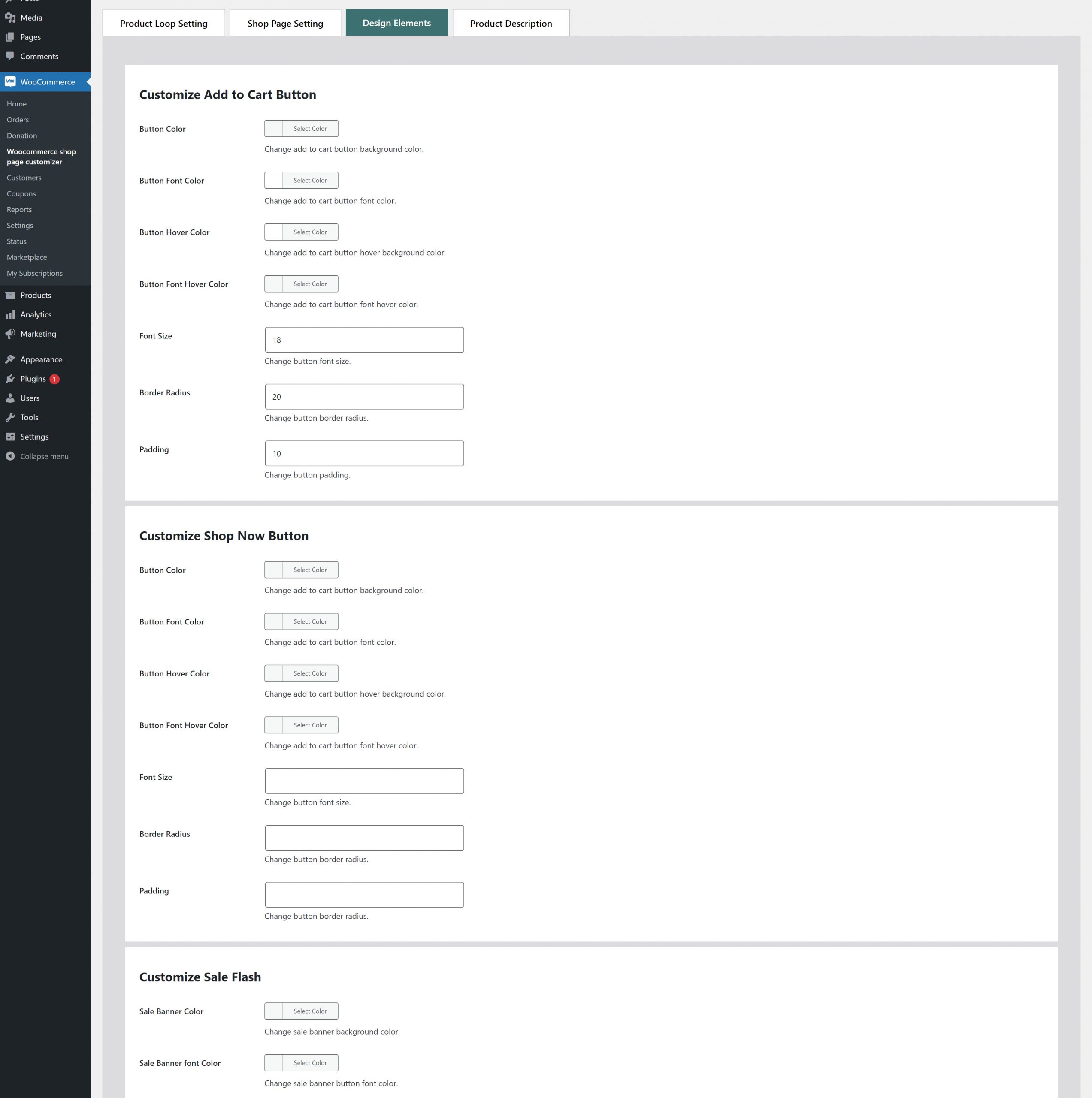
Task: Click the Plugins plug icon
Action: tap(10, 378)
